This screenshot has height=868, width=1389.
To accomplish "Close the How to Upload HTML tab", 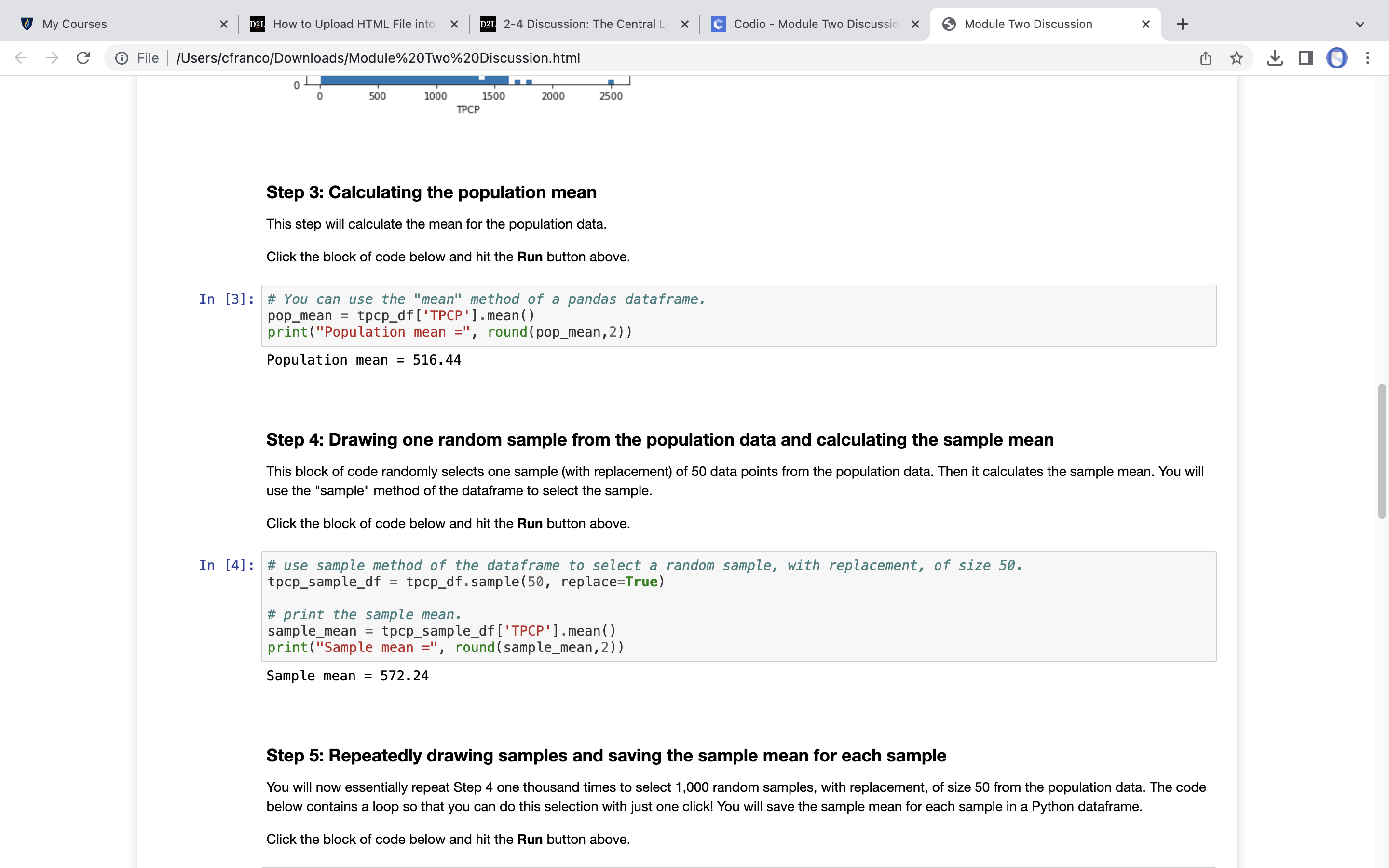I will (455, 24).
